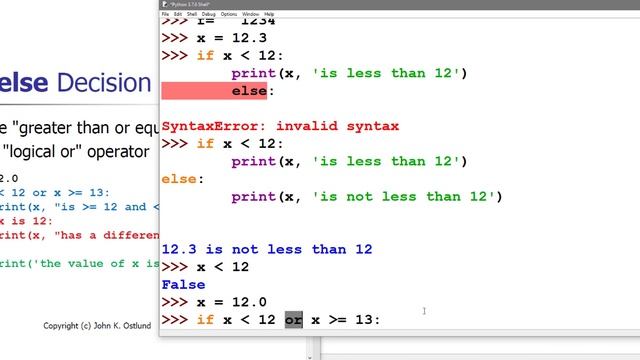
Task: Open the File menu in Python Shell
Action: [x=165, y=14]
